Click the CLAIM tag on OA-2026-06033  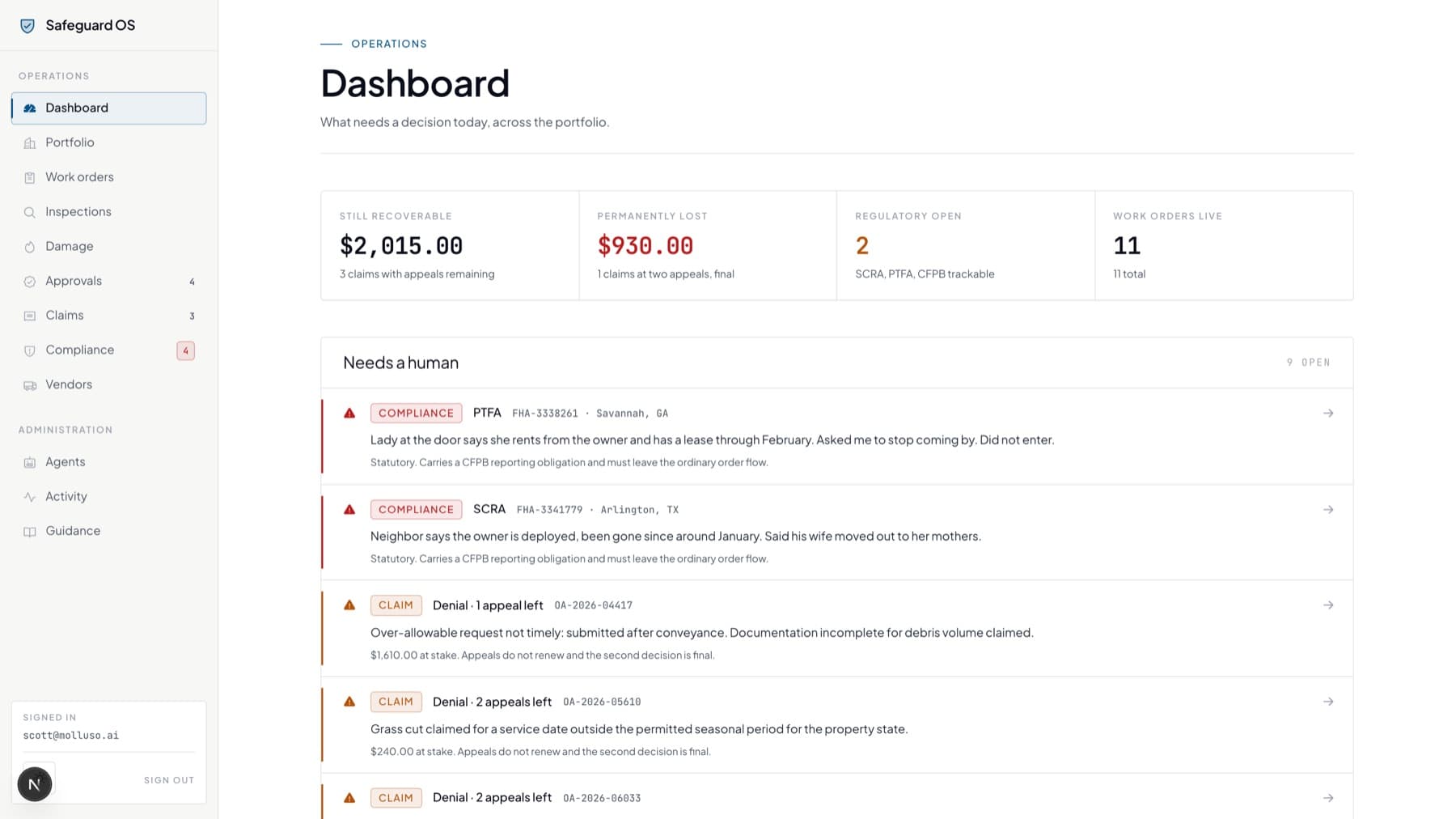[x=396, y=798]
